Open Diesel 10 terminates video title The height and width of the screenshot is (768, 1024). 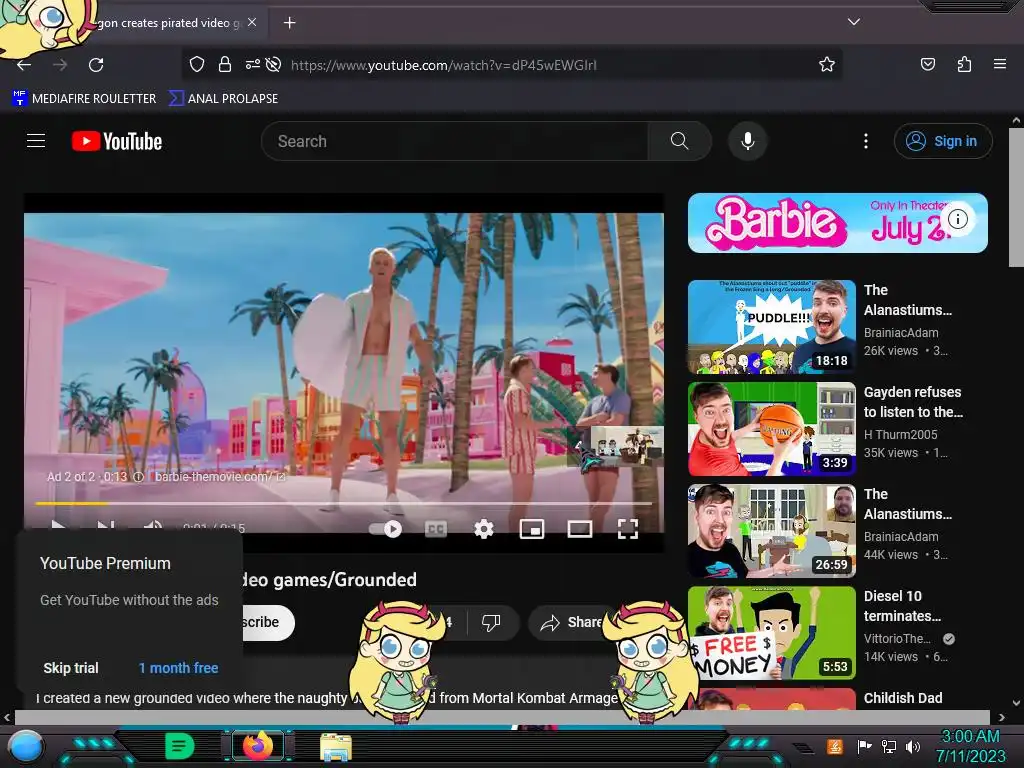click(903, 605)
